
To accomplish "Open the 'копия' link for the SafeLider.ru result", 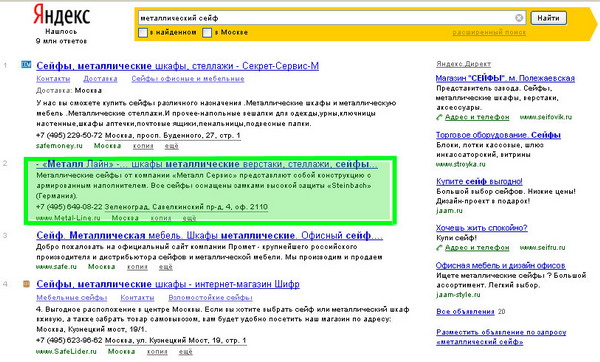I will coord(157,351).
